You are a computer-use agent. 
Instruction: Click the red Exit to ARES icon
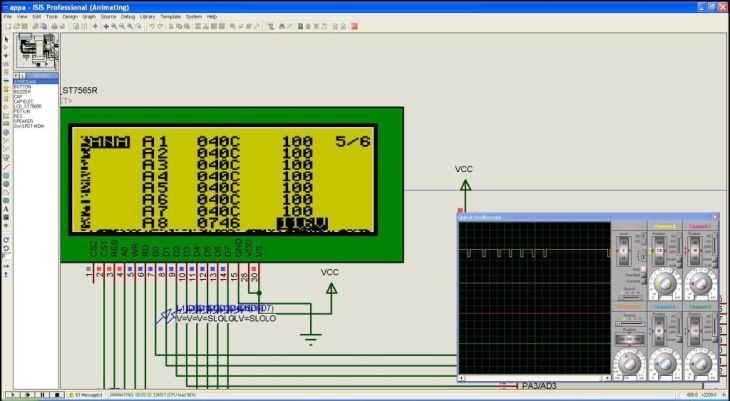click(354, 27)
